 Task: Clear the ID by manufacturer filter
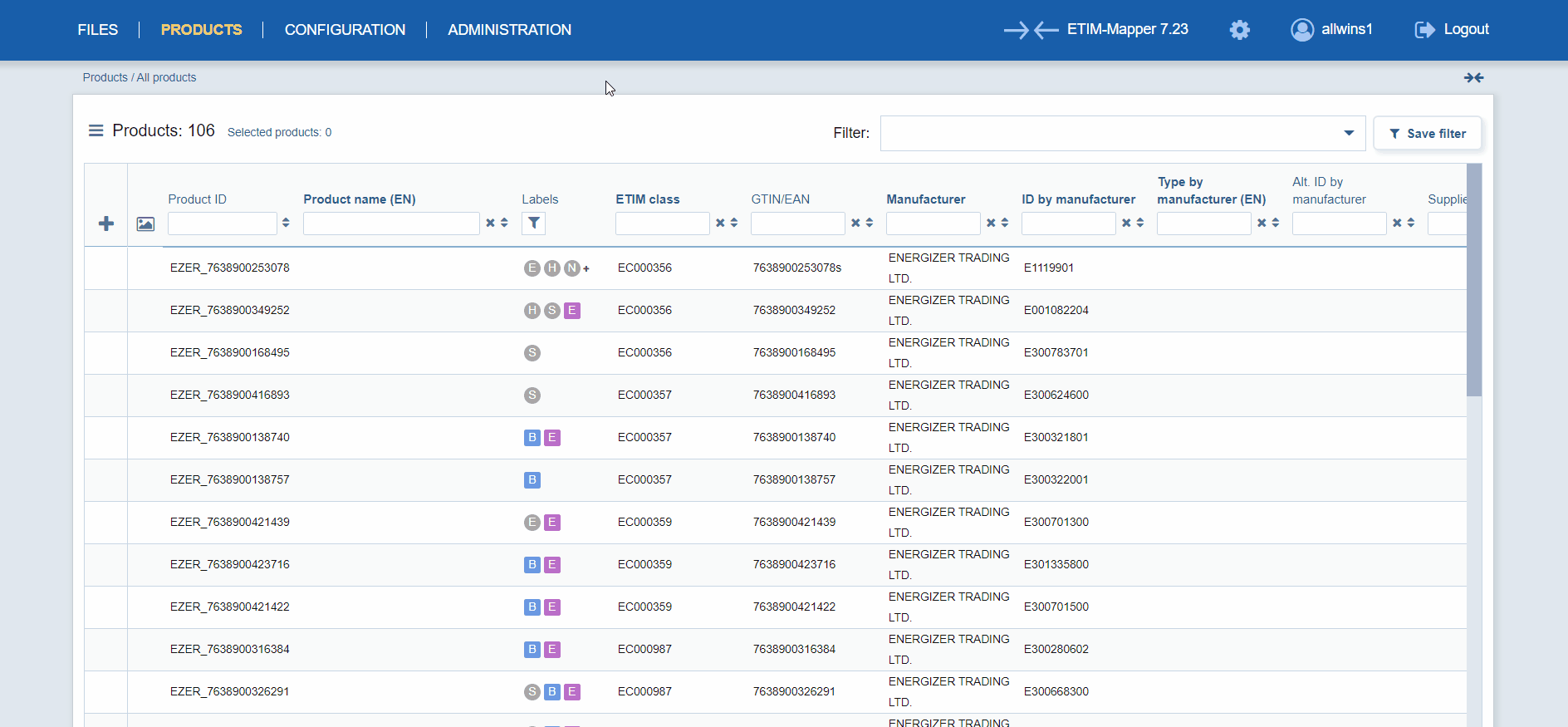[x=1126, y=223]
